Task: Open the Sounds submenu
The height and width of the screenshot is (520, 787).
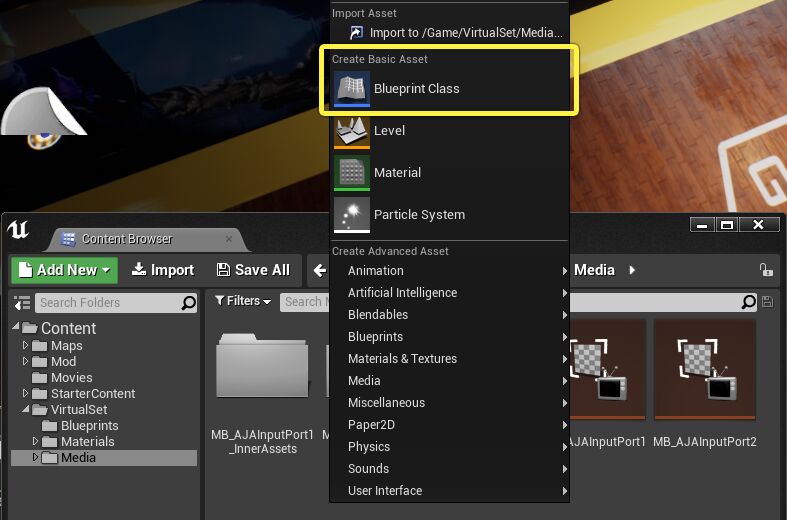Action: [x=449, y=469]
